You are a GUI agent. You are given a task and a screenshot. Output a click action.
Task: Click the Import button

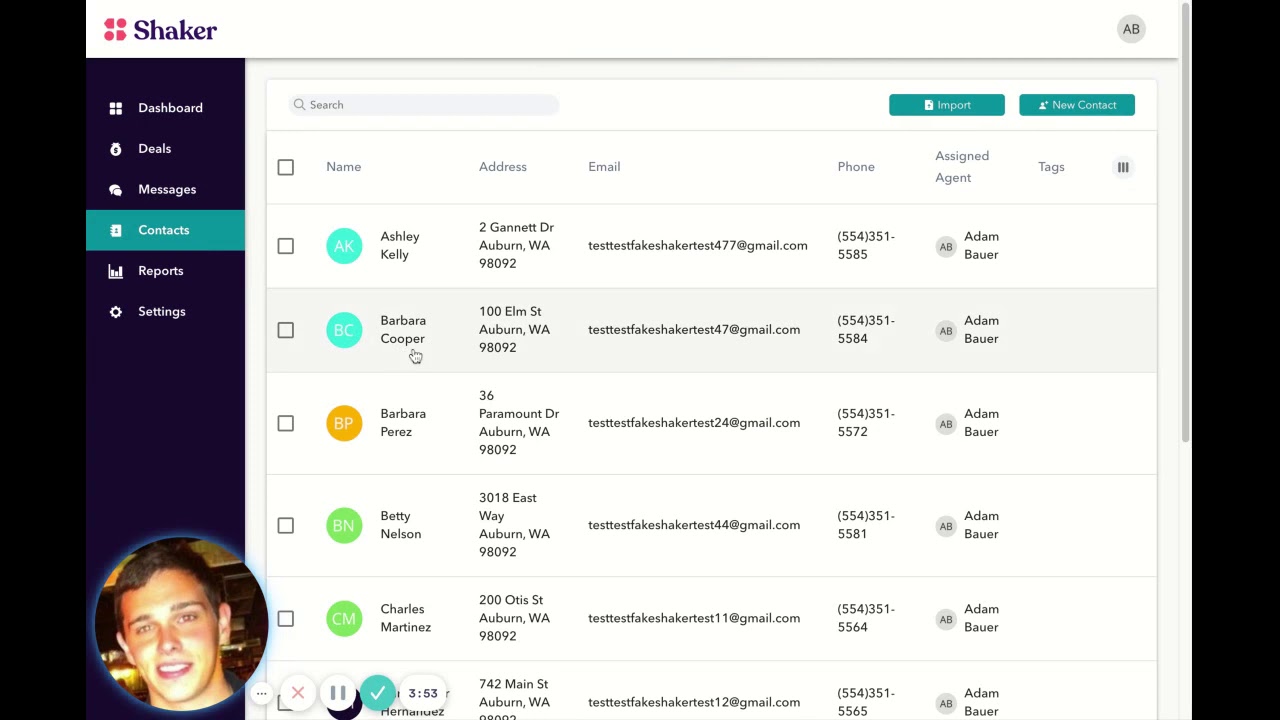pyautogui.click(x=947, y=105)
